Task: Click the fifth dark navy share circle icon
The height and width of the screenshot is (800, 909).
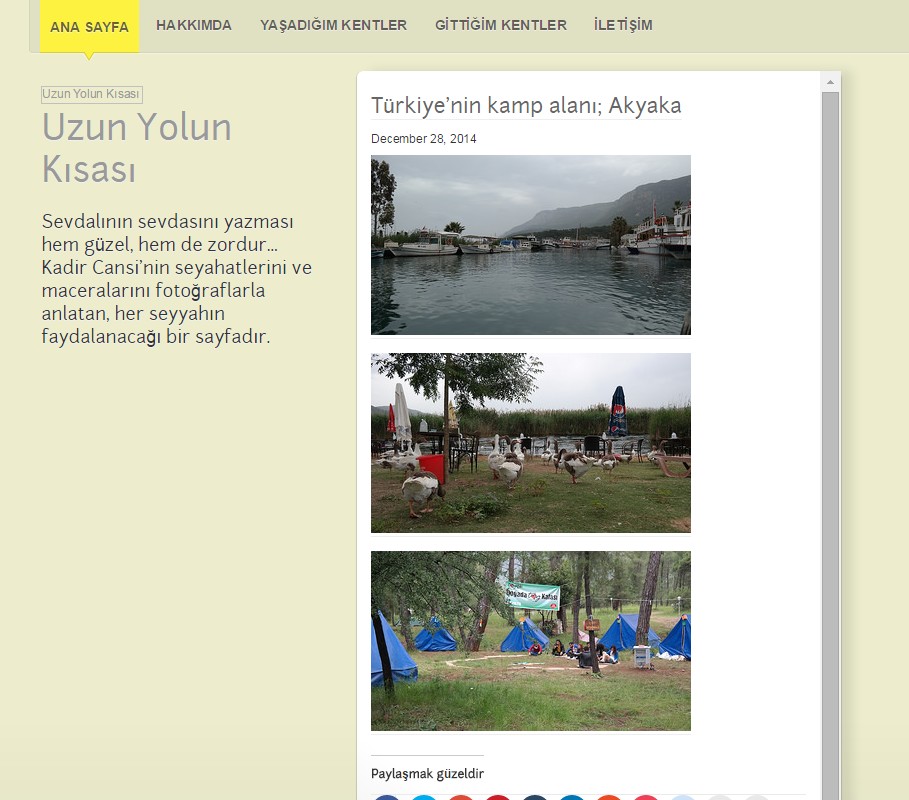Action: click(535, 797)
